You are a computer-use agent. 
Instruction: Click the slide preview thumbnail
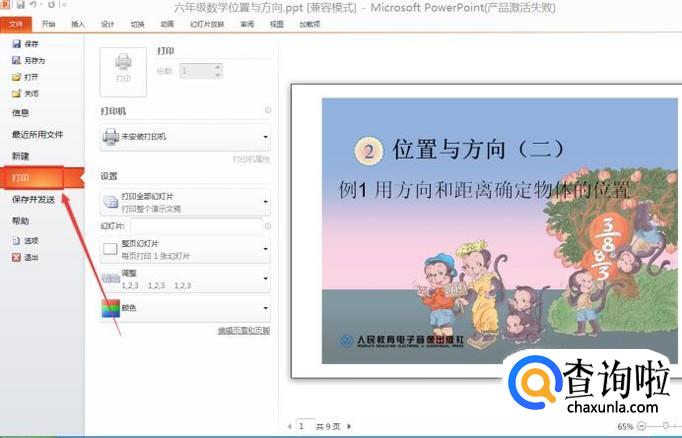pyautogui.click(x=500, y=231)
